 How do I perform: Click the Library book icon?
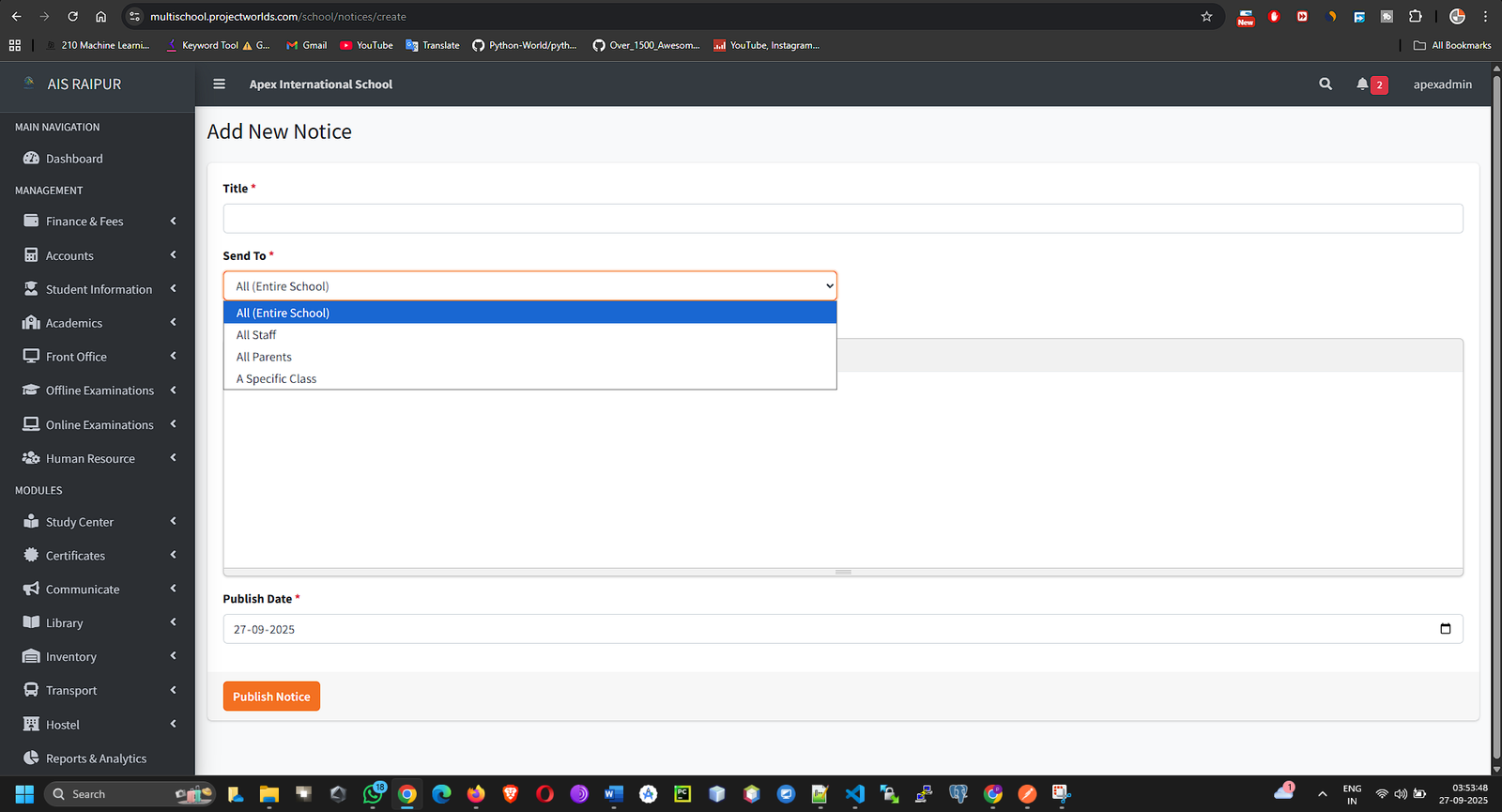[31, 622]
